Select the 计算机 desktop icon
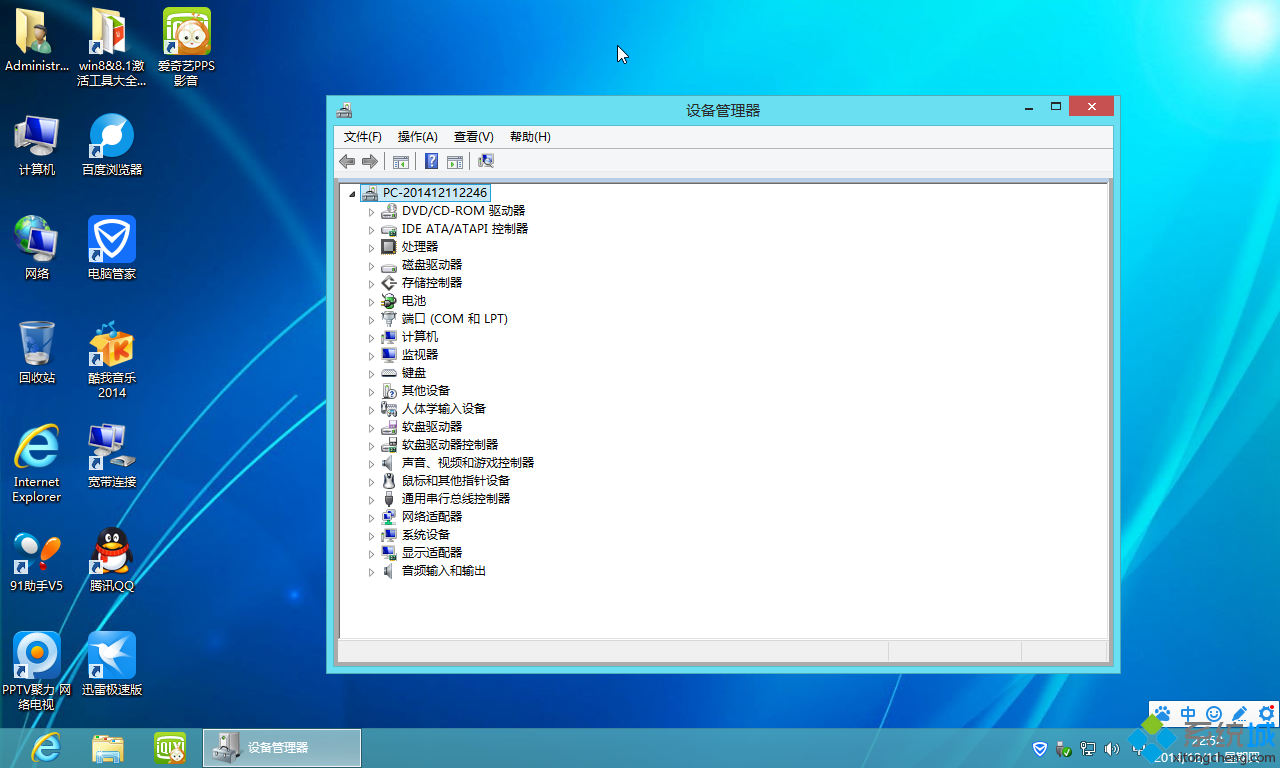 37,145
